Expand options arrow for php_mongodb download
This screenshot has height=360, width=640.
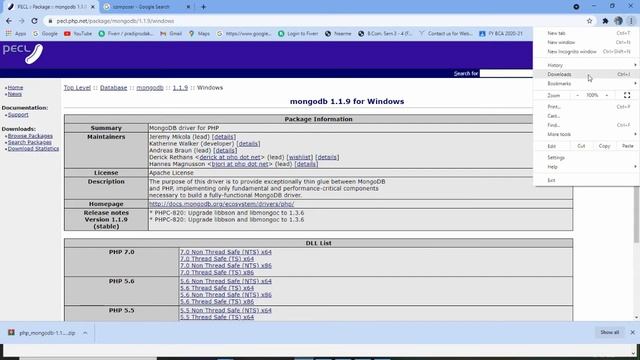pyautogui.click(x=85, y=333)
